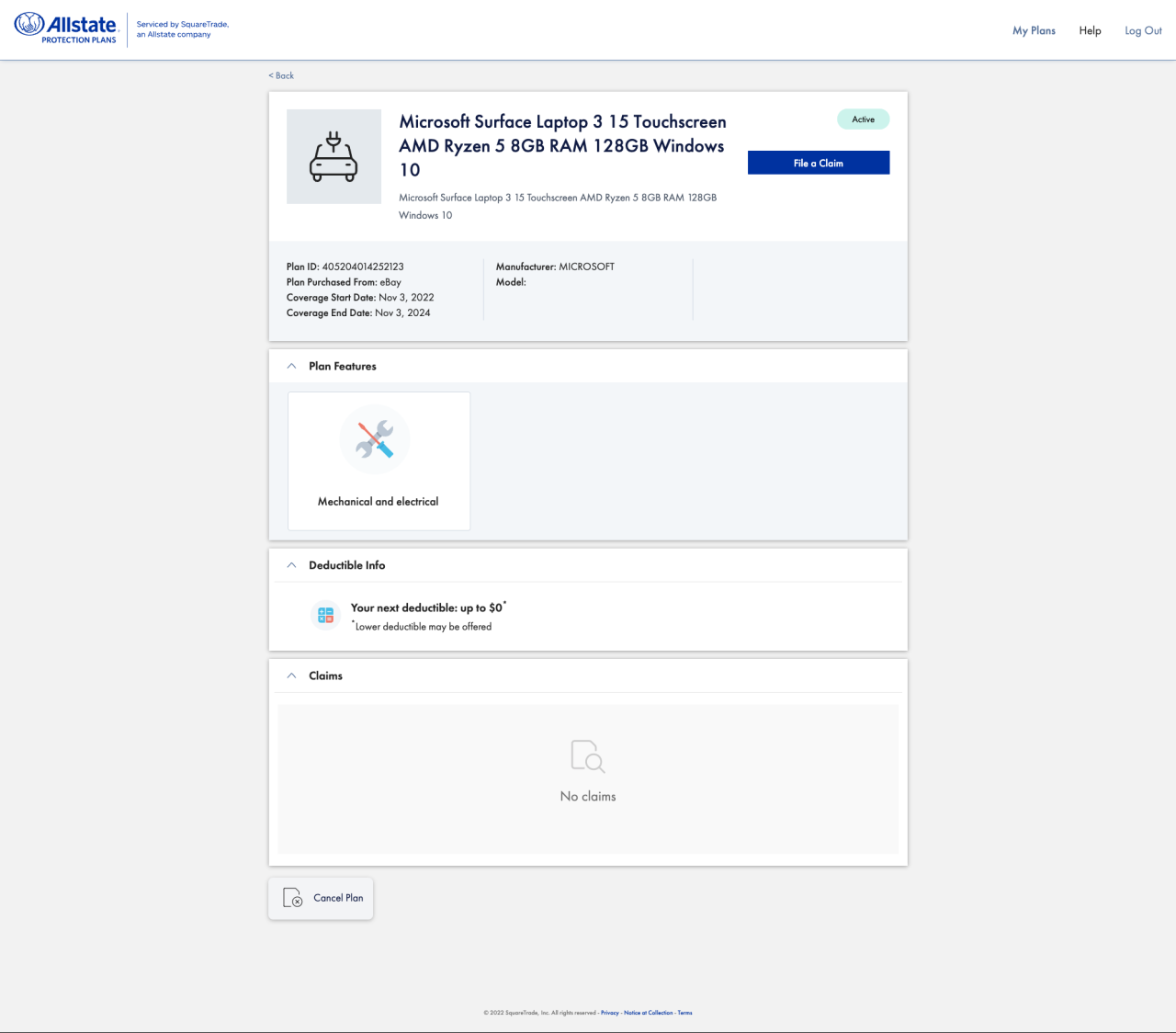Viewport: 1176px width, 1033px height.
Task: Click the Cancel Plan document icon
Action: pyautogui.click(x=292, y=898)
